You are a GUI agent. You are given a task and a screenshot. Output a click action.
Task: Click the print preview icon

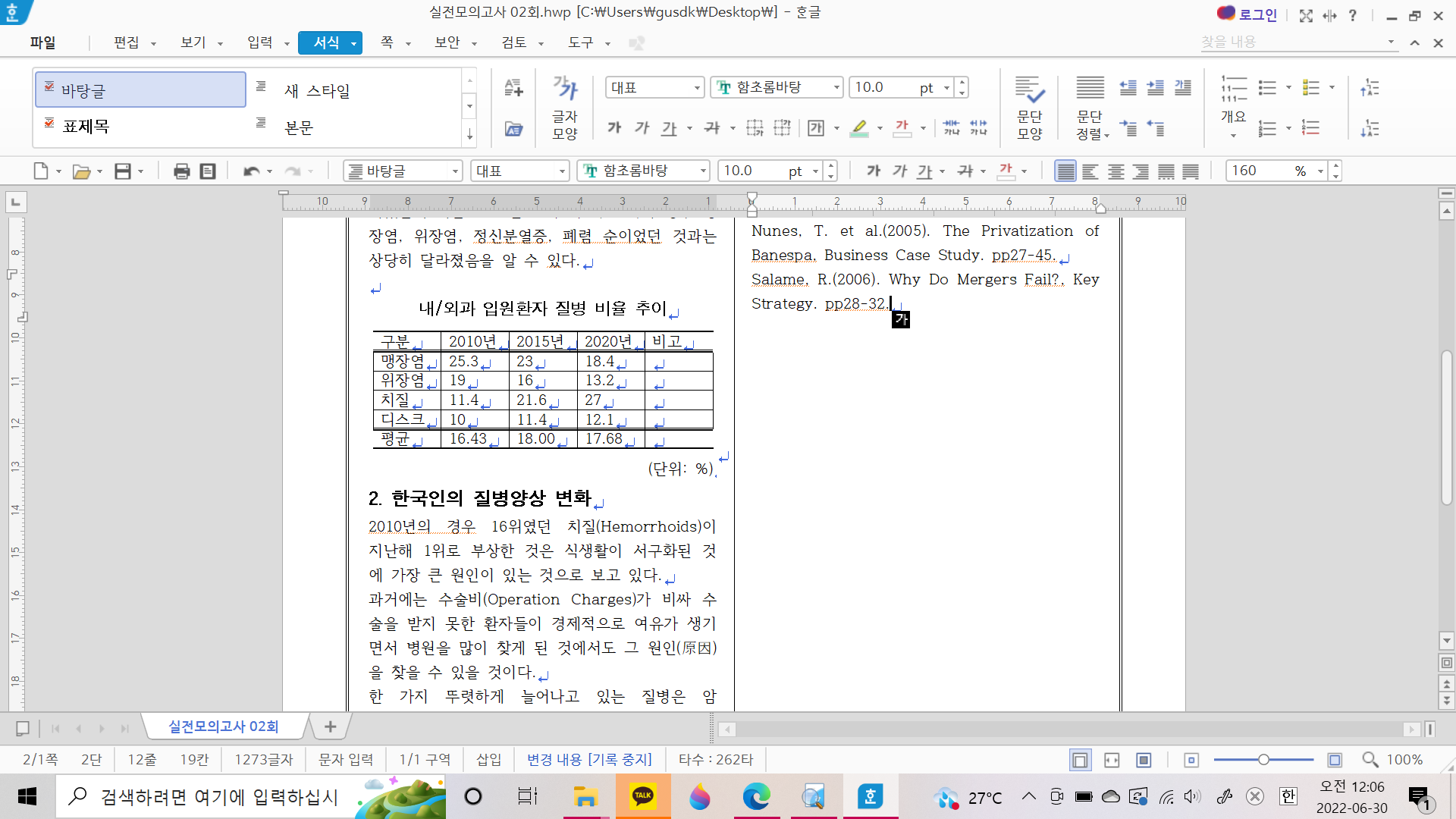click(208, 171)
